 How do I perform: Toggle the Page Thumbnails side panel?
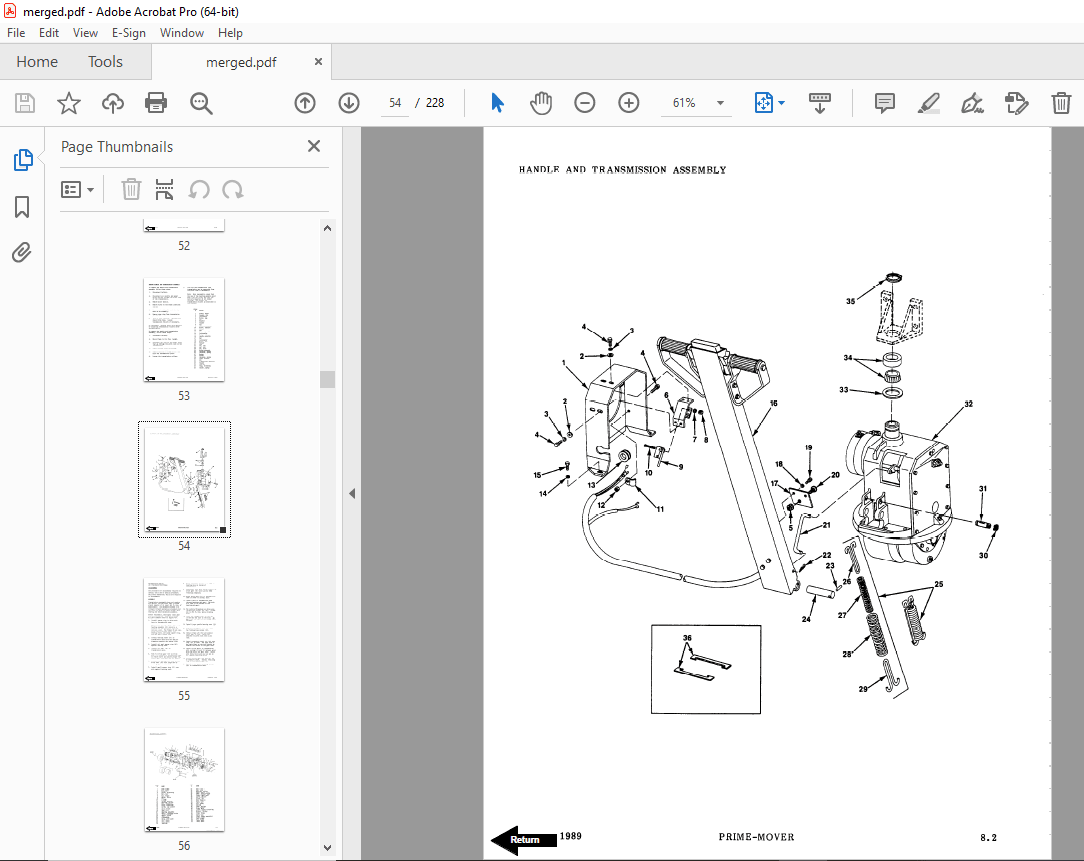coord(22,160)
